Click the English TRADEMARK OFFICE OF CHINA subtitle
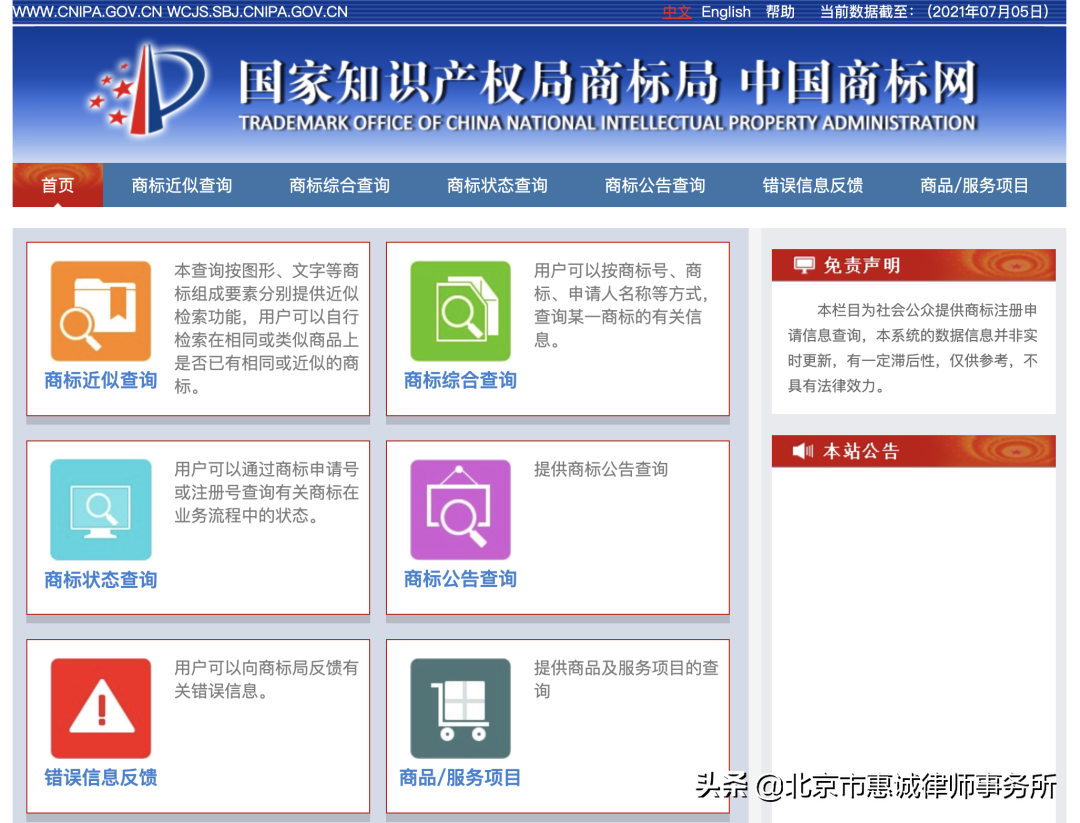 click(608, 123)
